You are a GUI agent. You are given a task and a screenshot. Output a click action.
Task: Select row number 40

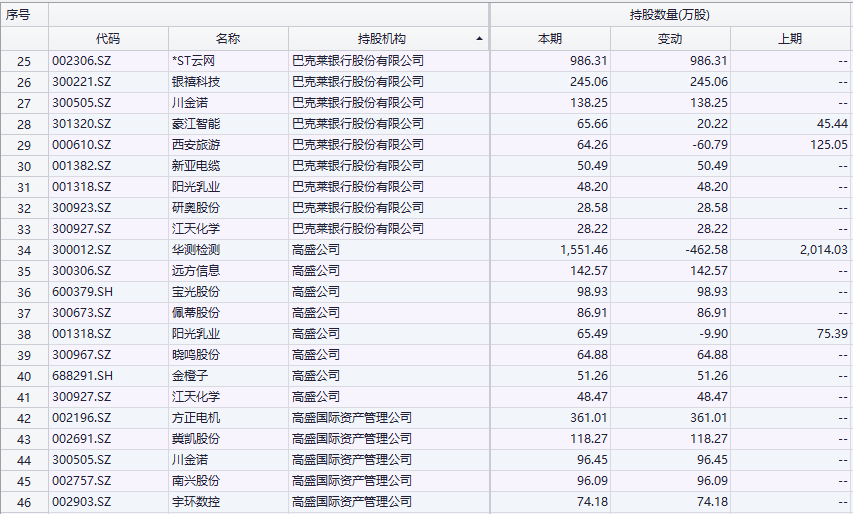[x=24, y=376]
